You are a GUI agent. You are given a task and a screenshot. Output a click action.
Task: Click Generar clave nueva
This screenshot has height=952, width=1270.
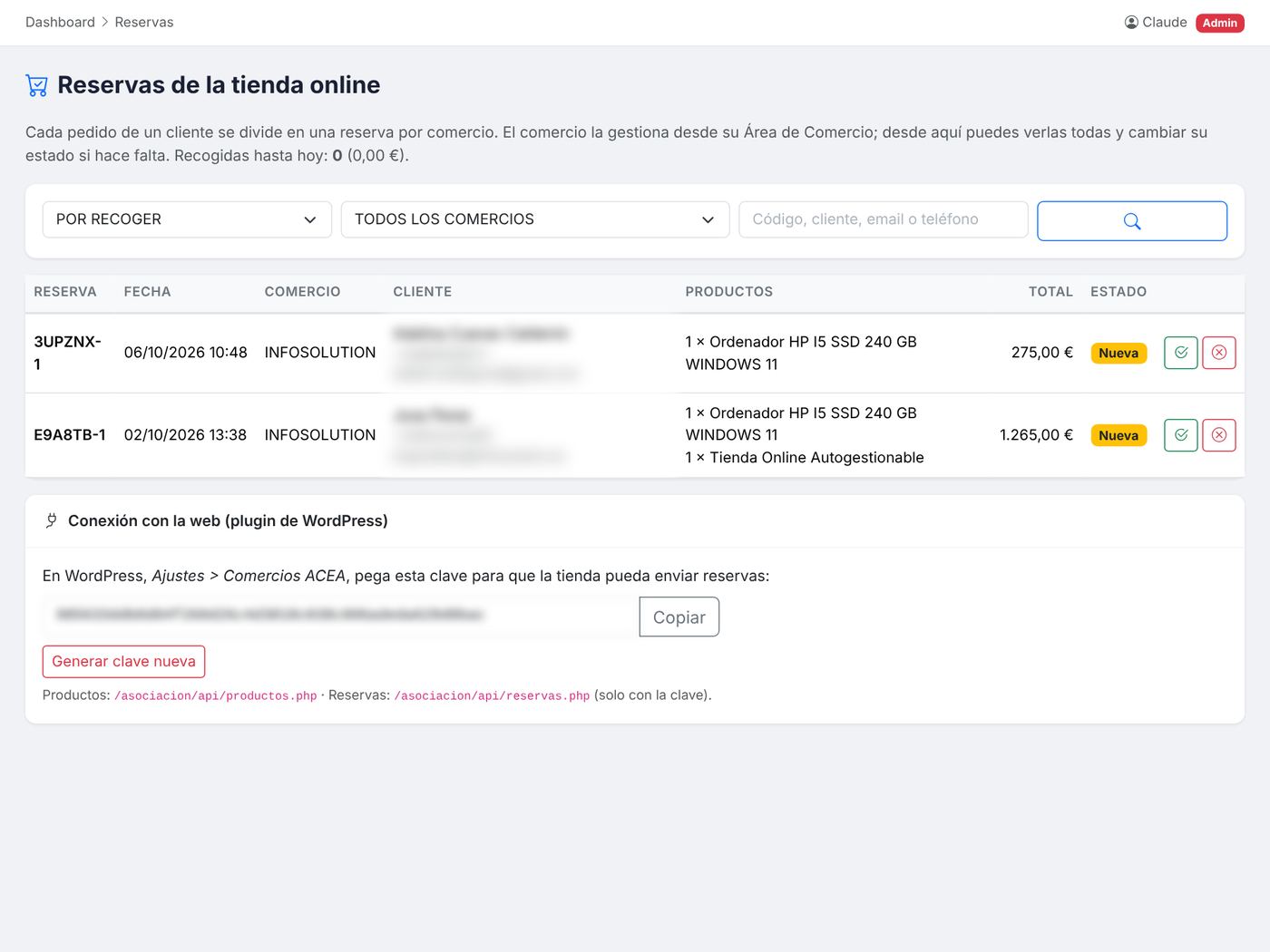pyautogui.click(x=124, y=662)
